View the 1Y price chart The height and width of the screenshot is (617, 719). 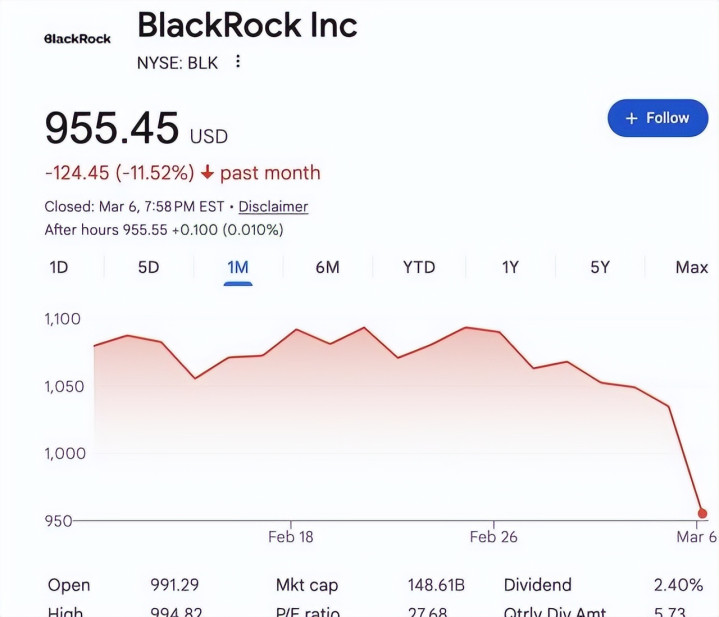click(510, 267)
